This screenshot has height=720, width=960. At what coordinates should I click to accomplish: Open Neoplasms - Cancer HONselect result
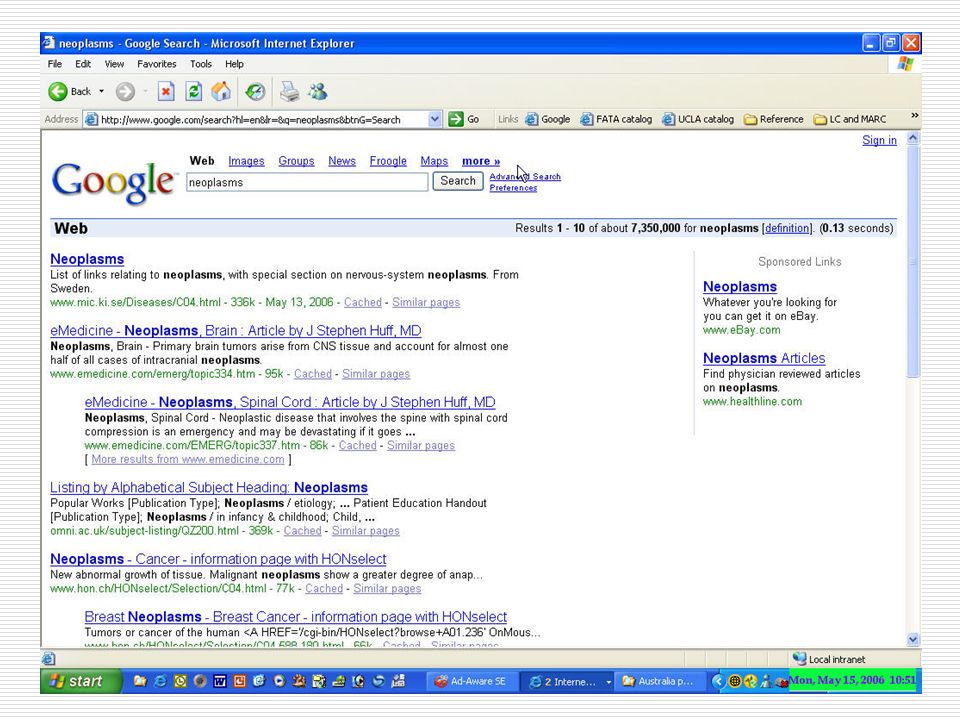218,559
